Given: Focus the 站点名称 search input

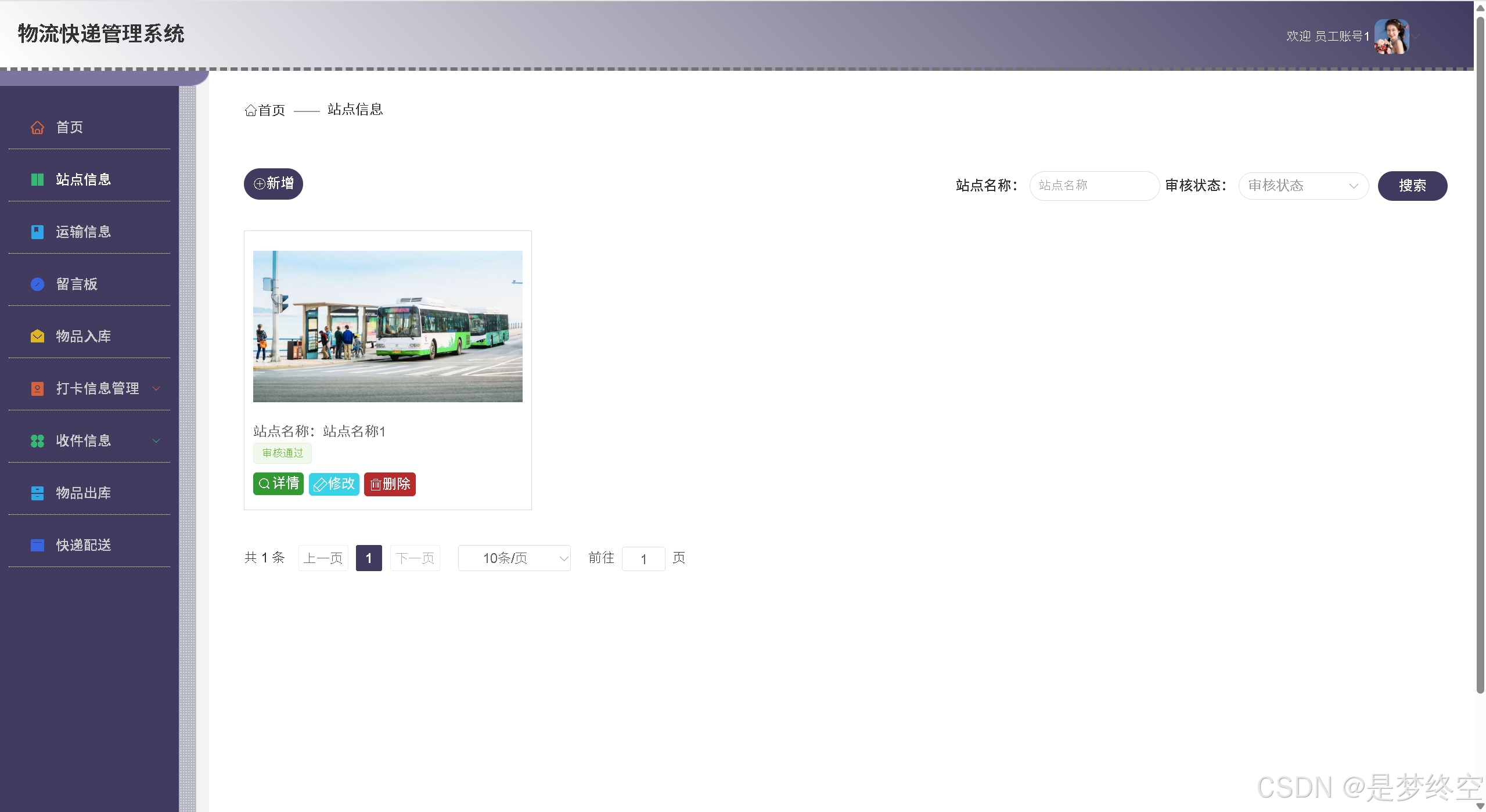Looking at the screenshot, I should tap(1093, 186).
